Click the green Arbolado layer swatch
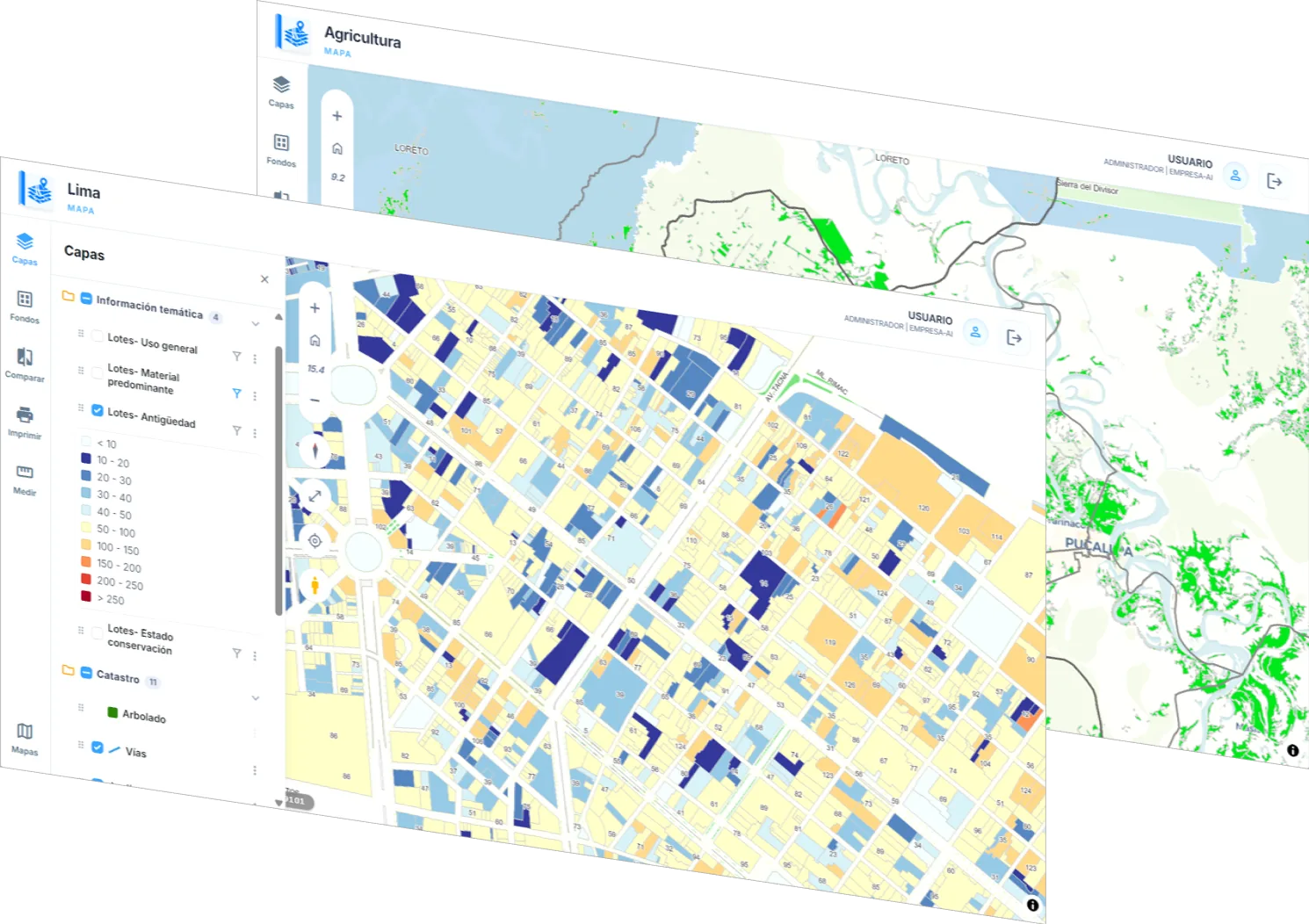Image resolution: width=1309 pixels, height=924 pixels. coord(112,712)
